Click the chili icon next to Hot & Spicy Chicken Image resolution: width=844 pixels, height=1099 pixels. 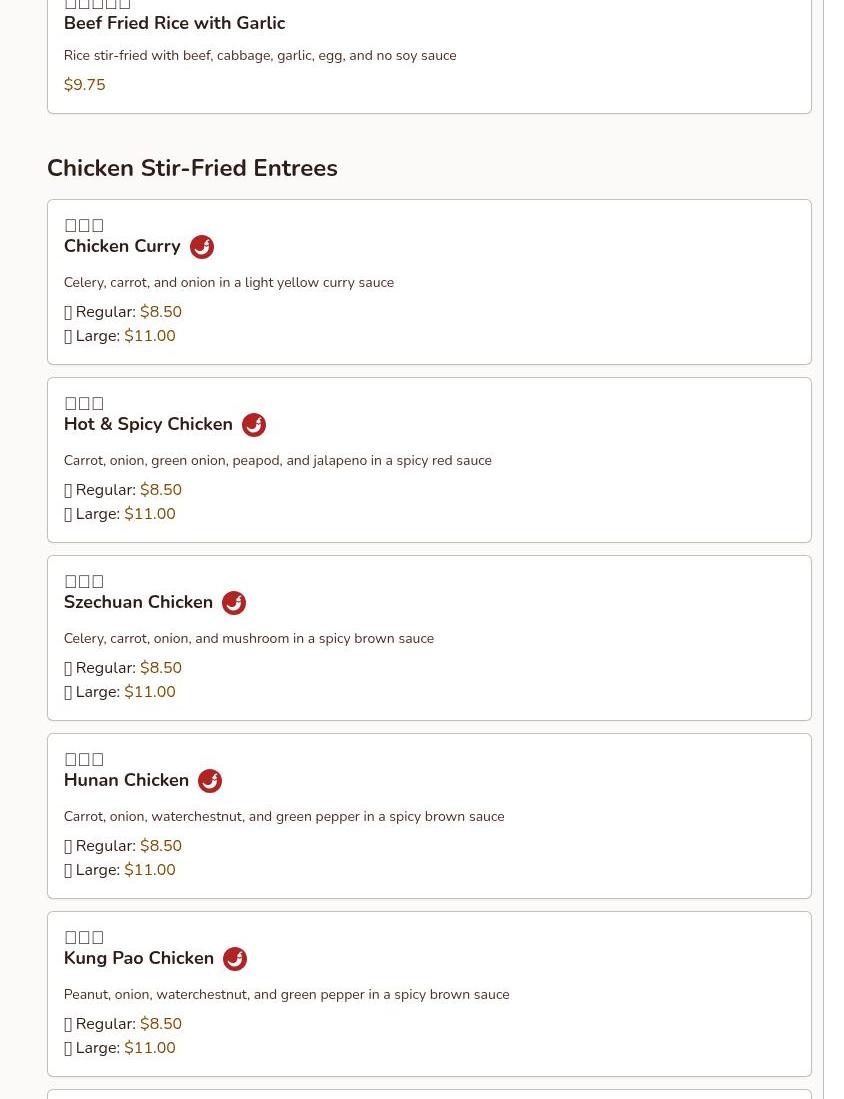point(254,425)
